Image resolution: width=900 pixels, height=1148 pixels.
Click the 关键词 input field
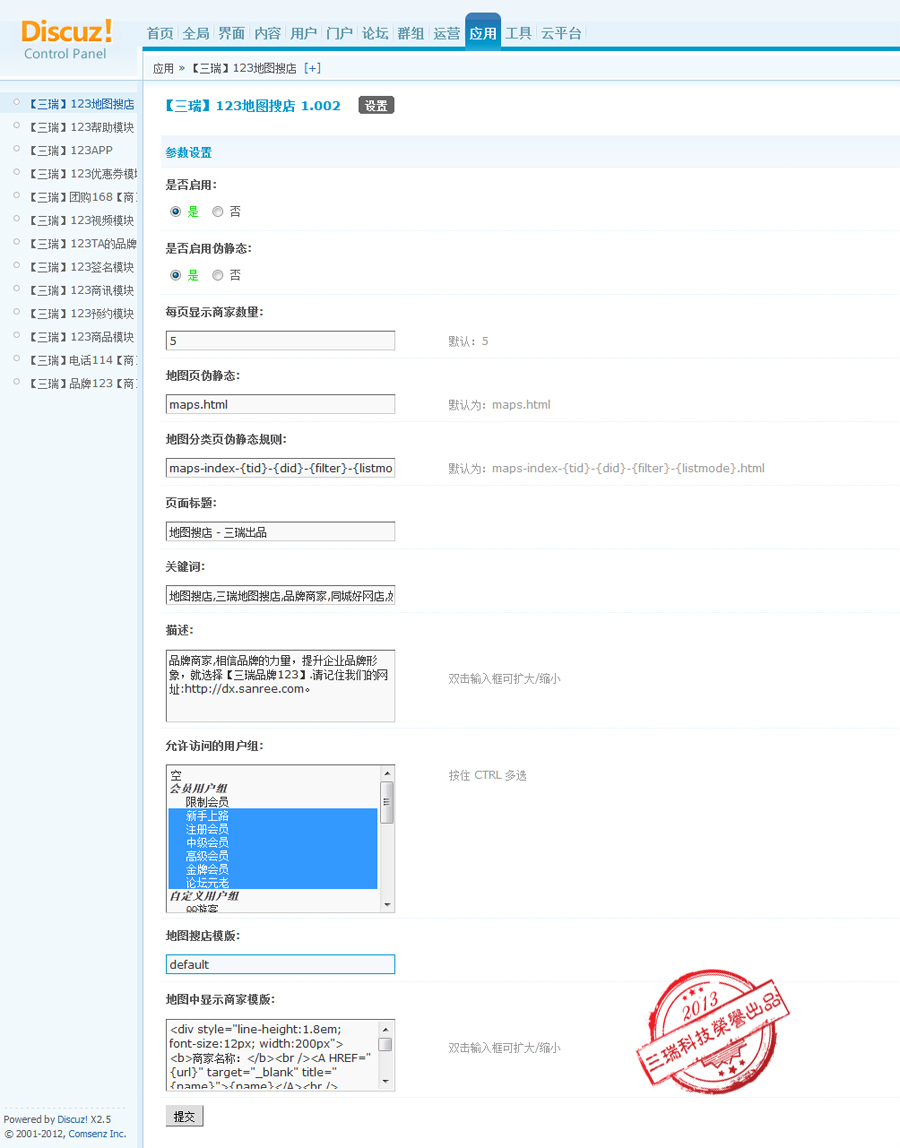pyautogui.click(x=280, y=595)
